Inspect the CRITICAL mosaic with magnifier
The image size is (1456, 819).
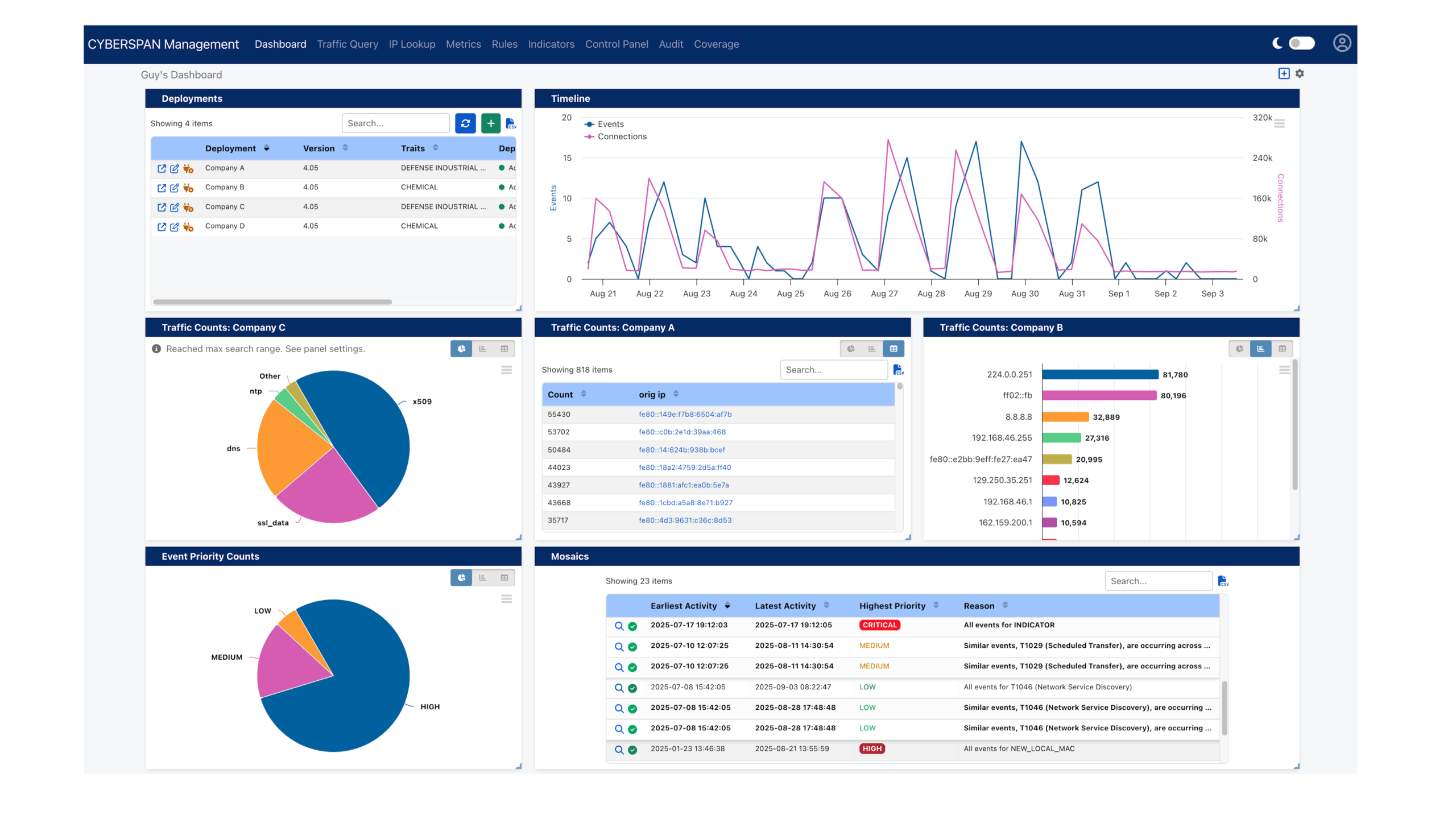619,626
